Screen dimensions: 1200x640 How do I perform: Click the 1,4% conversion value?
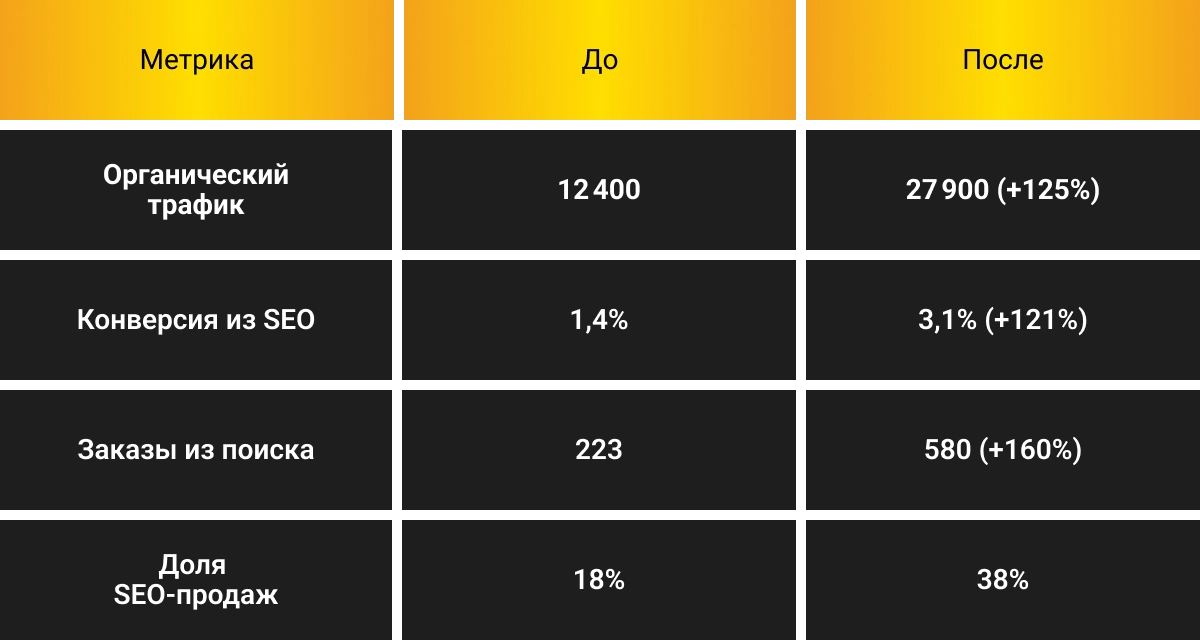599,321
